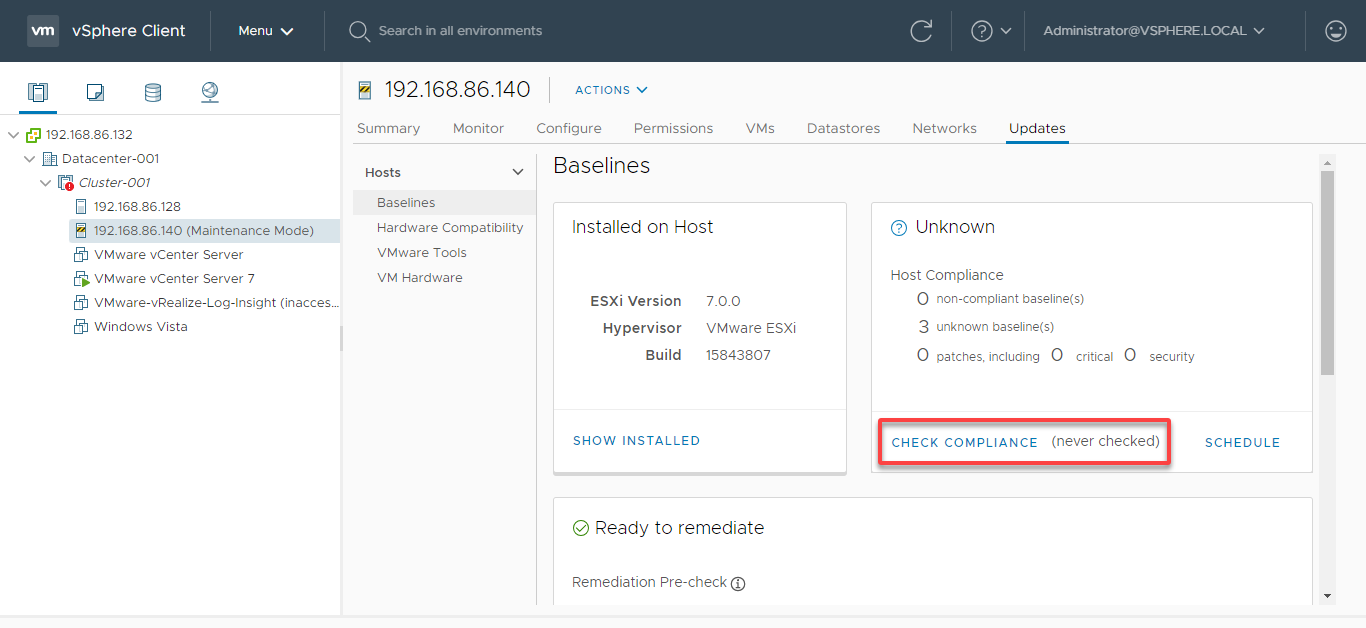1366x628 pixels.
Task: Go to the Configure tab
Action: 569,129
